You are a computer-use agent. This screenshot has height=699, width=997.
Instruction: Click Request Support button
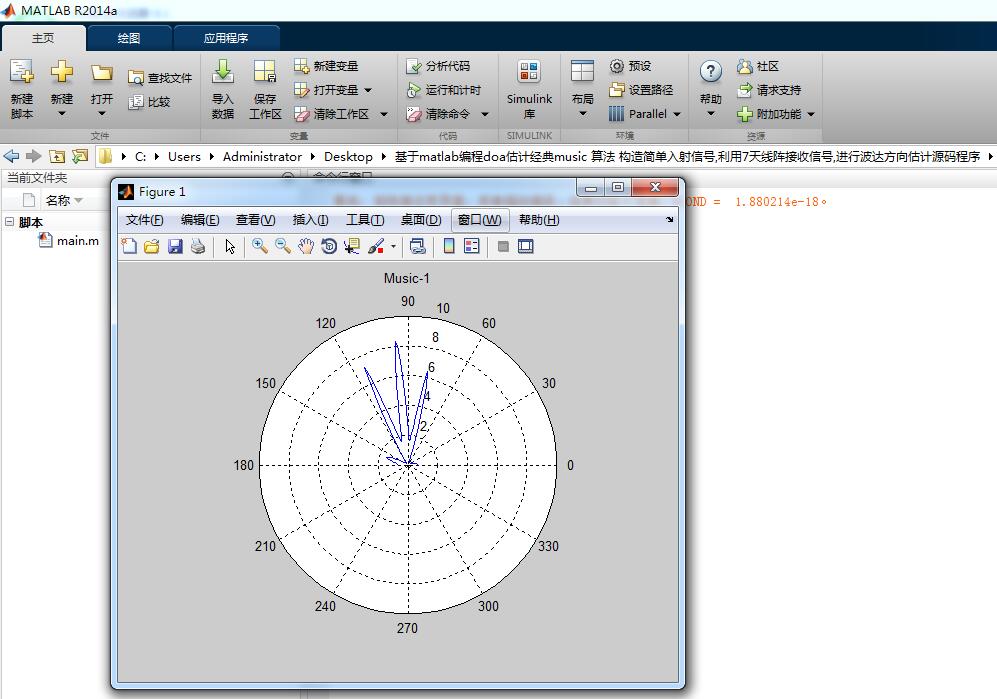coord(769,90)
